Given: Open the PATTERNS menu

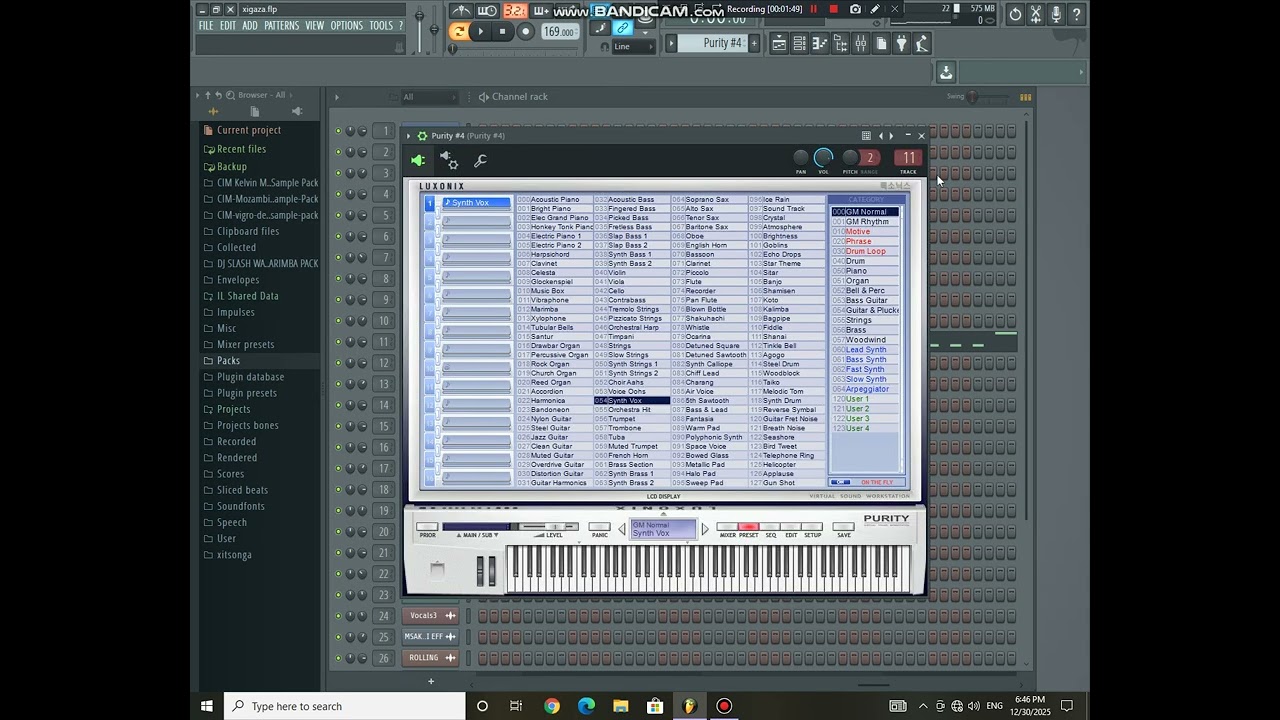Looking at the screenshot, I should (282, 26).
